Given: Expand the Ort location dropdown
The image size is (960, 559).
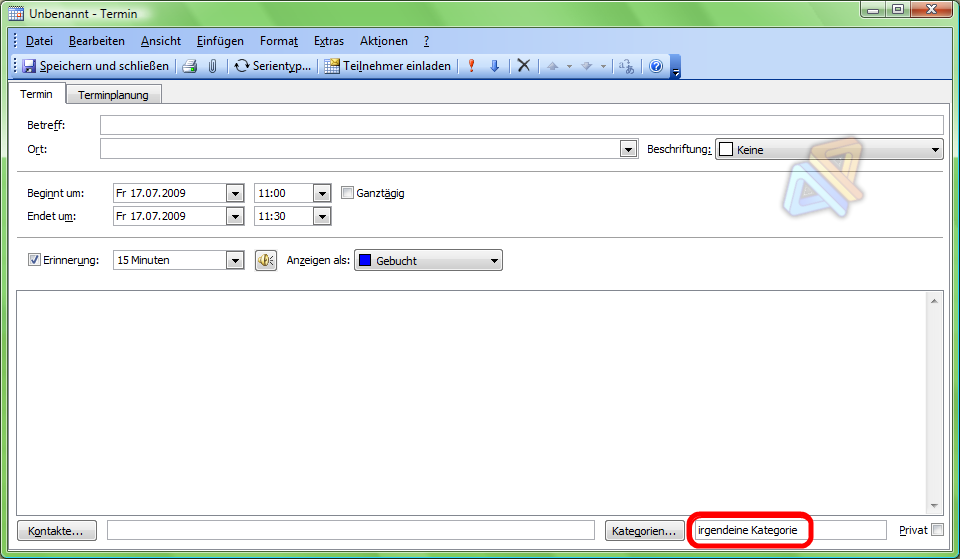Looking at the screenshot, I should (x=628, y=149).
